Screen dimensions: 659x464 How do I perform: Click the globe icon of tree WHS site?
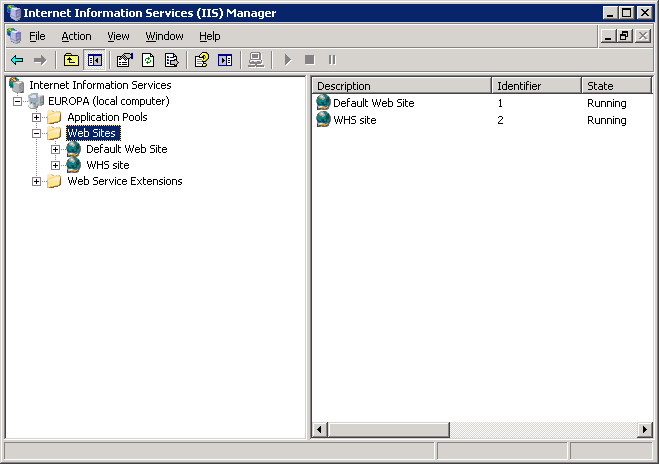(x=74, y=165)
